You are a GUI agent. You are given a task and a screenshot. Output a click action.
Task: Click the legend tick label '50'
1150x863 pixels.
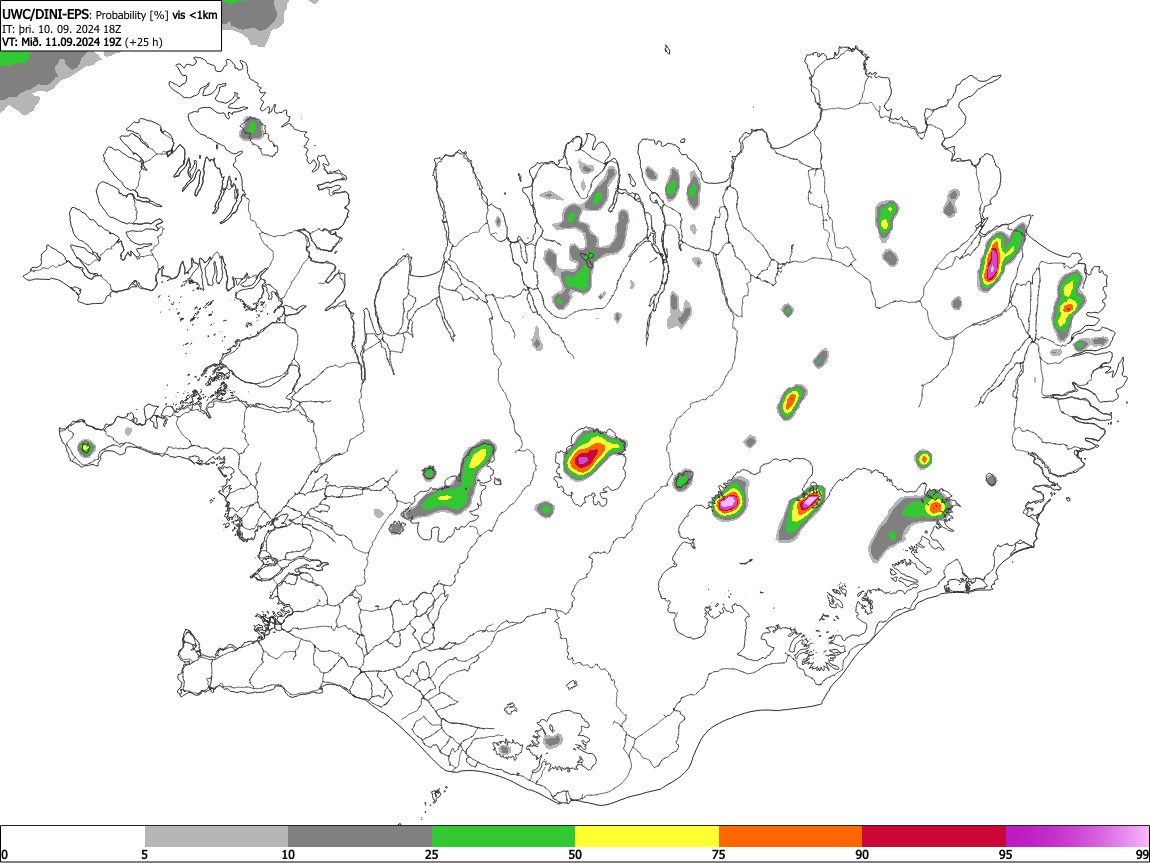(575, 854)
